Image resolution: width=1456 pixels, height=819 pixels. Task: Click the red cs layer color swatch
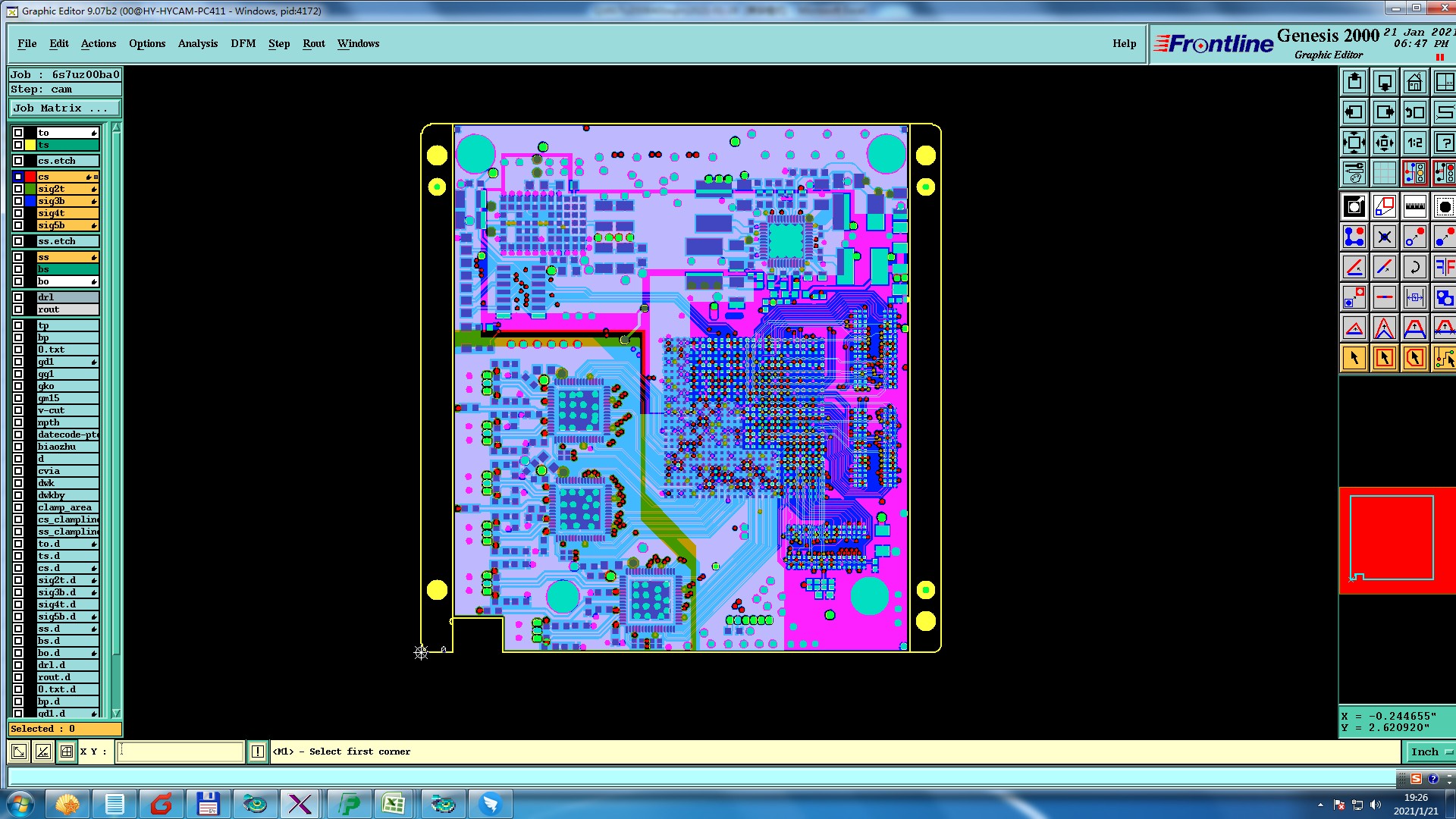pos(30,177)
